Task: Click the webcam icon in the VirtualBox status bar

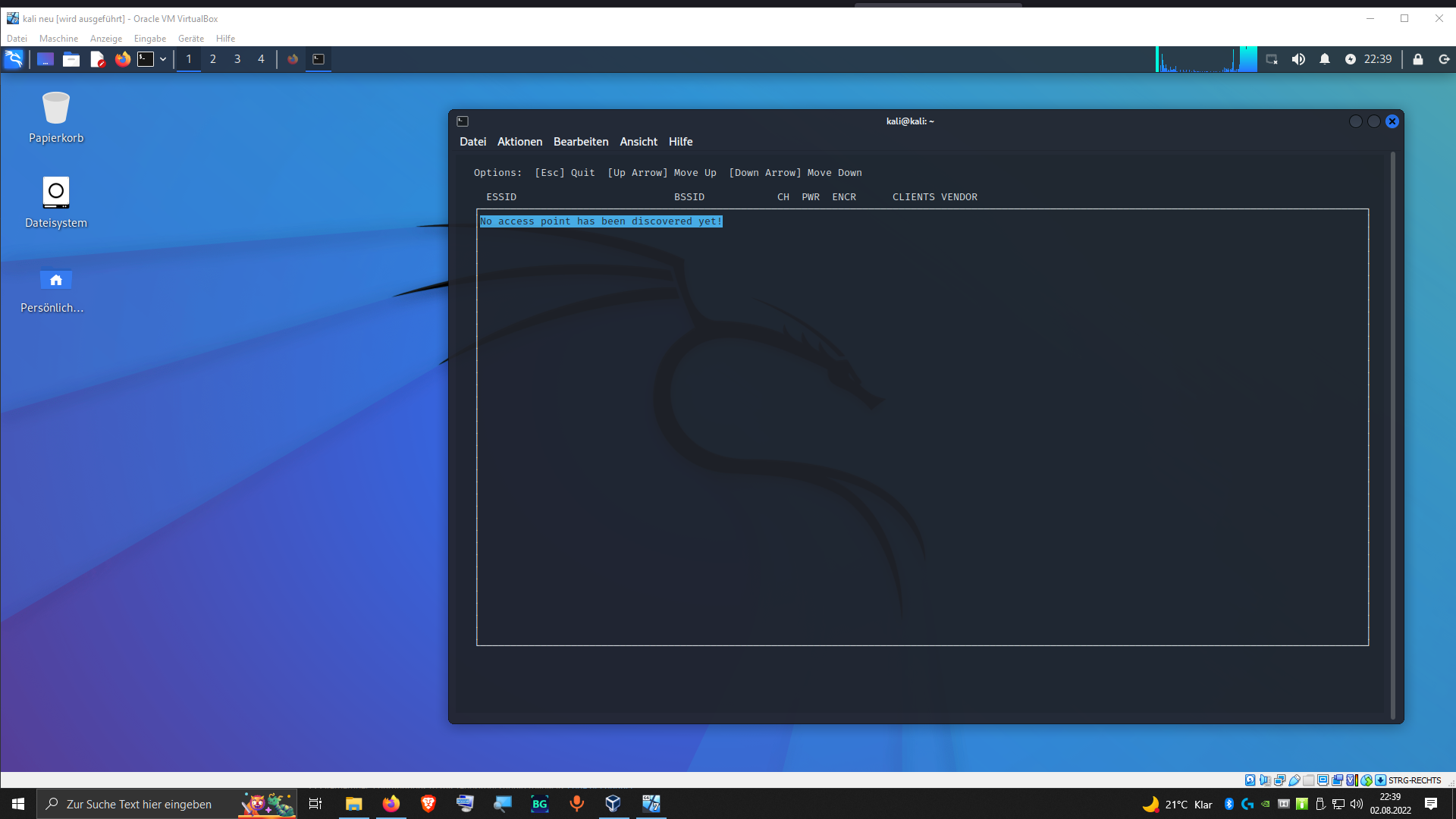Action: coord(1338,780)
